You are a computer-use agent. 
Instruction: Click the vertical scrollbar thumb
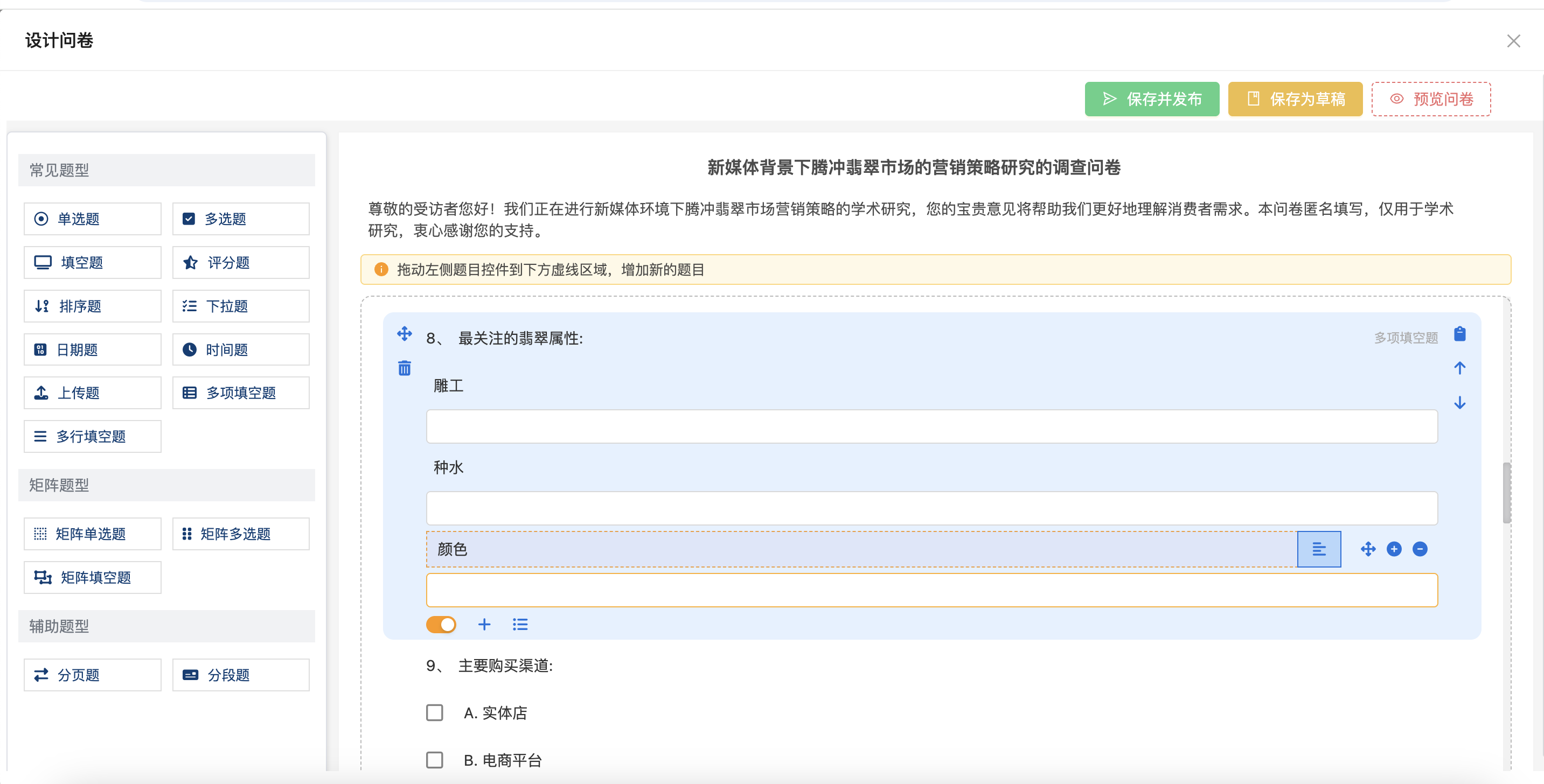tap(1506, 492)
